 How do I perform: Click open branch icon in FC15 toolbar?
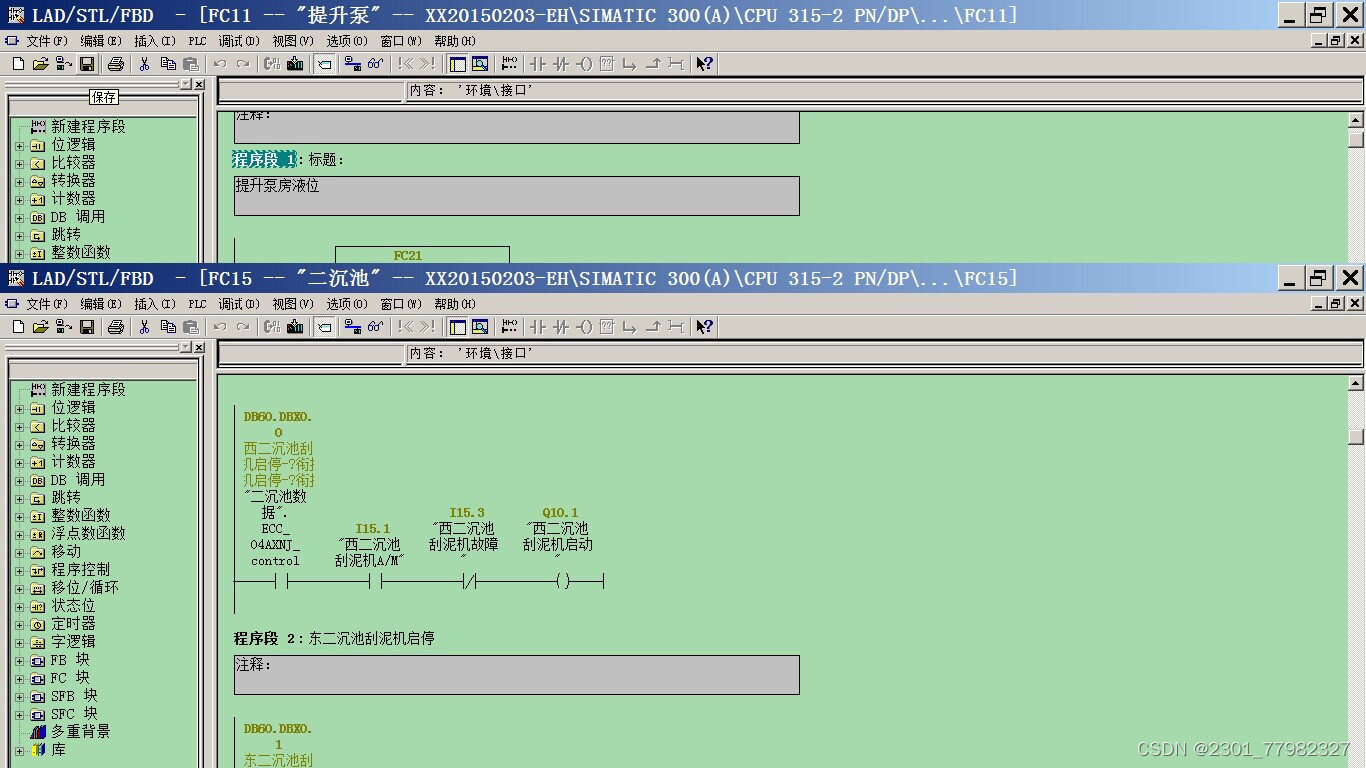pos(630,327)
